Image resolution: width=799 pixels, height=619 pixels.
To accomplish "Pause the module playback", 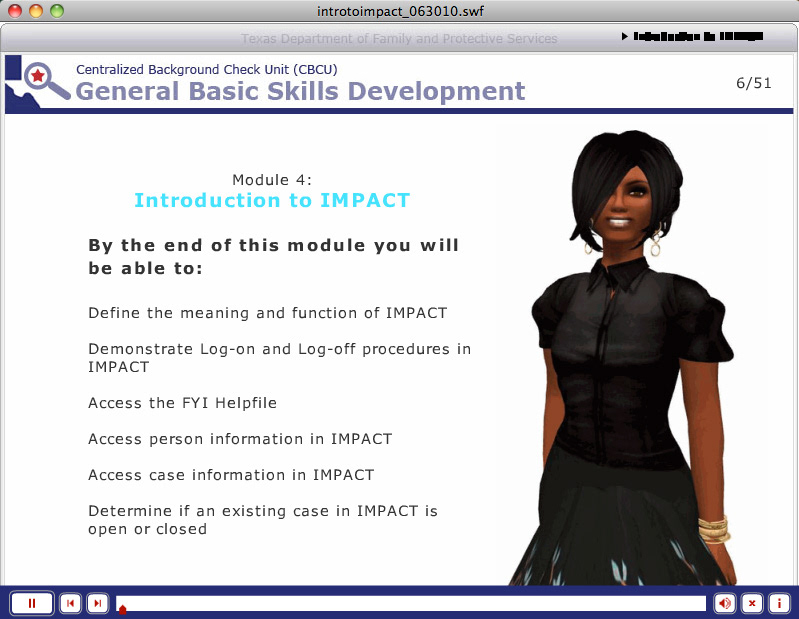I will click(32, 603).
